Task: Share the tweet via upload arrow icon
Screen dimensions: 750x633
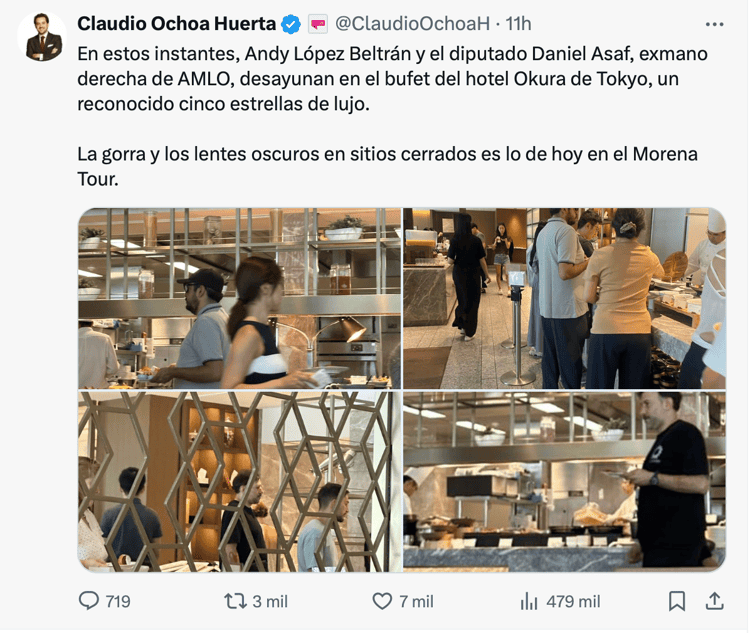Action: tap(714, 601)
